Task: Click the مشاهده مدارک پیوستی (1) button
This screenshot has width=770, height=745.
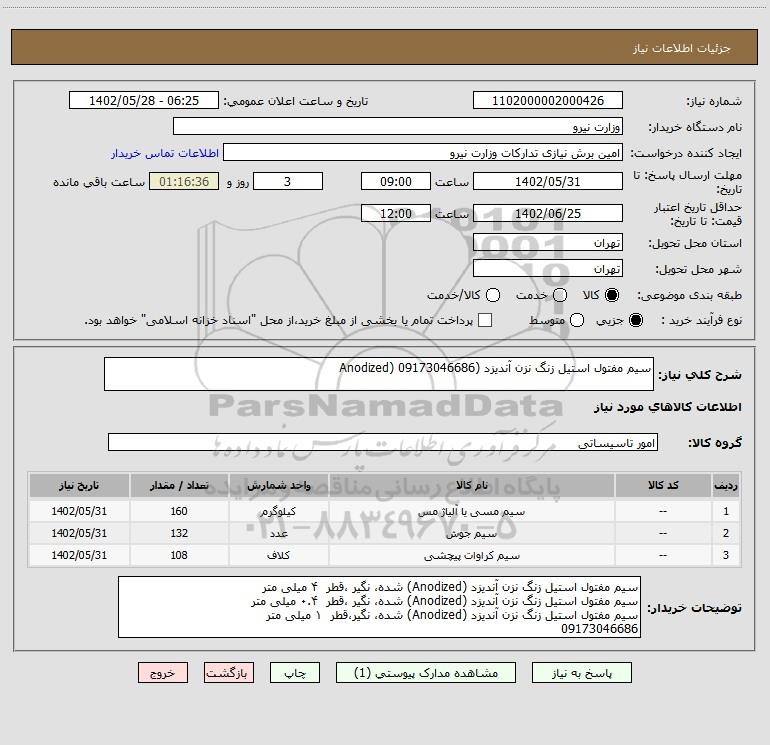Action: click(426, 673)
